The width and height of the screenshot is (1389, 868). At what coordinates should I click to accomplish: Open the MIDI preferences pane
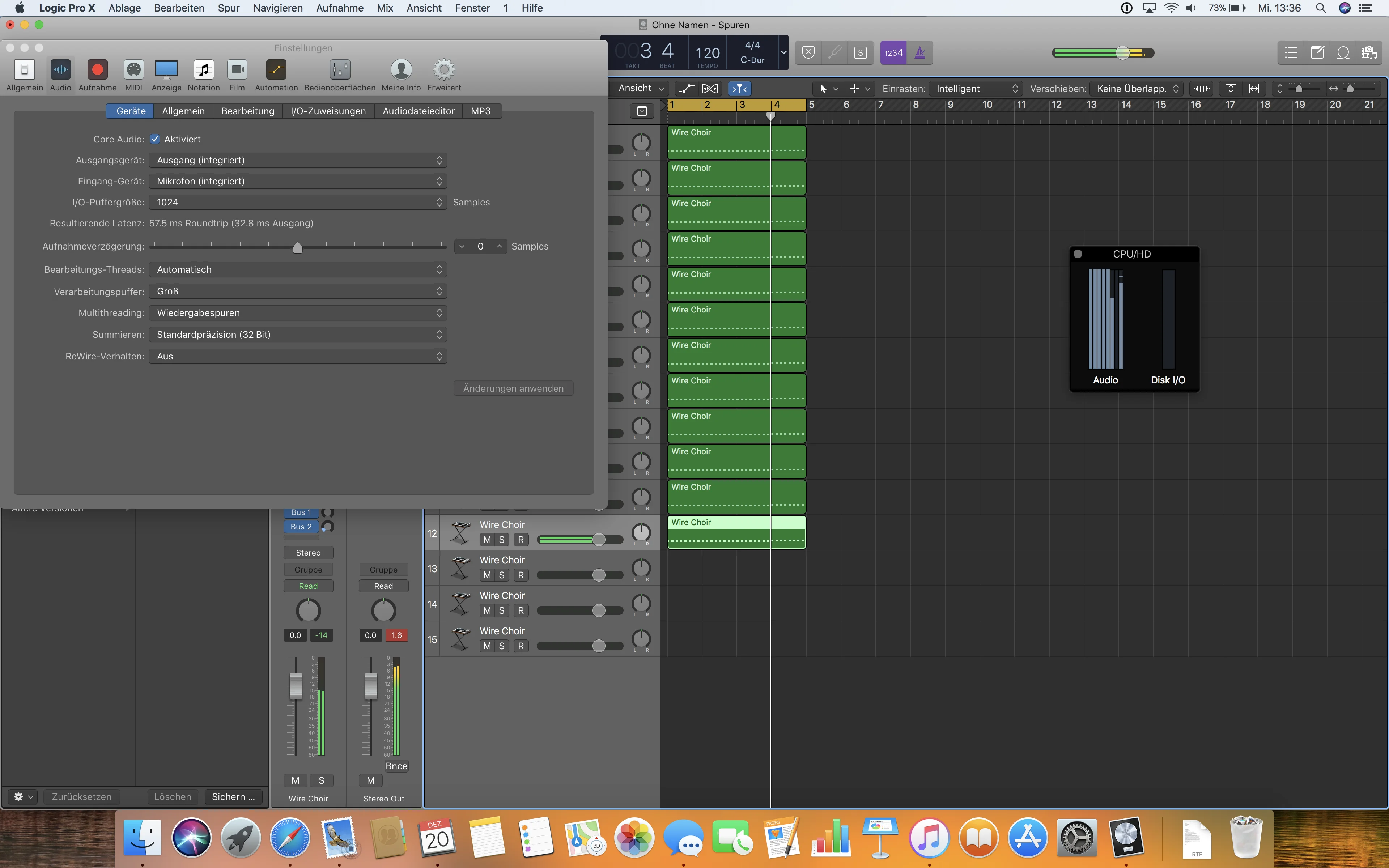coord(133,75)
